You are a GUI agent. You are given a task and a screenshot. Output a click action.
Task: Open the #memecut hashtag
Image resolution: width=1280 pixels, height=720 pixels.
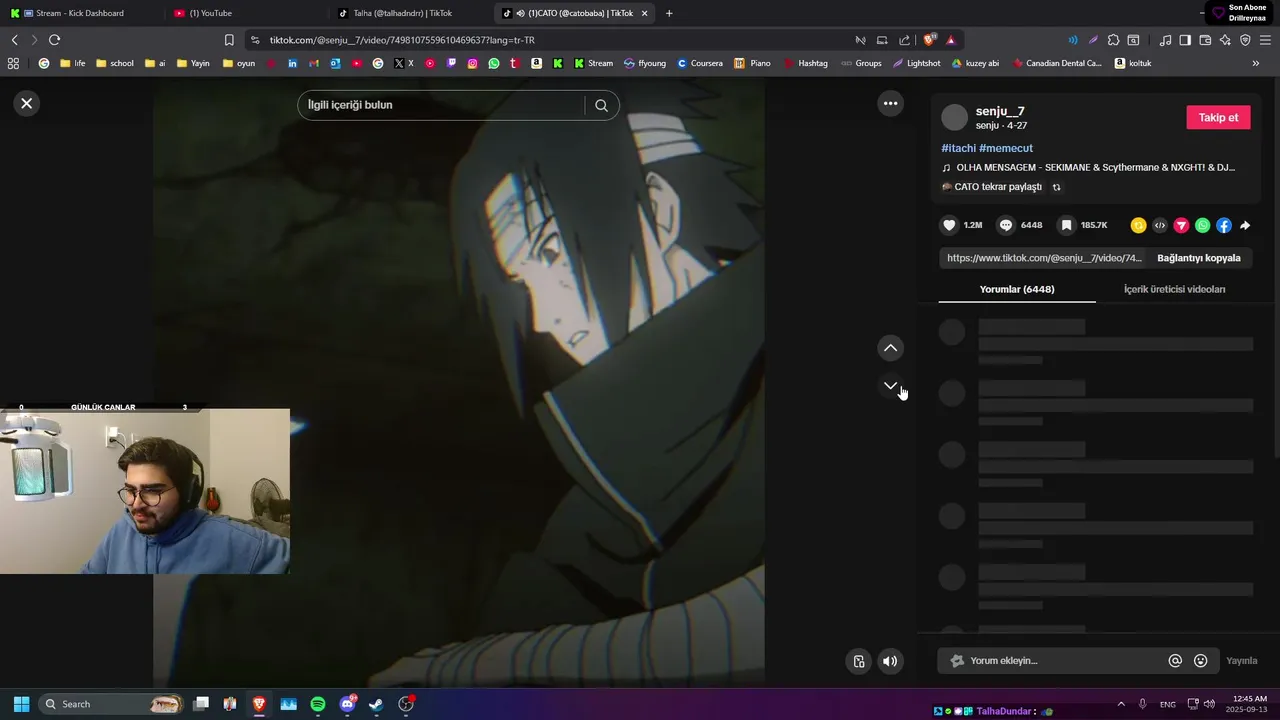point(1006,148)
